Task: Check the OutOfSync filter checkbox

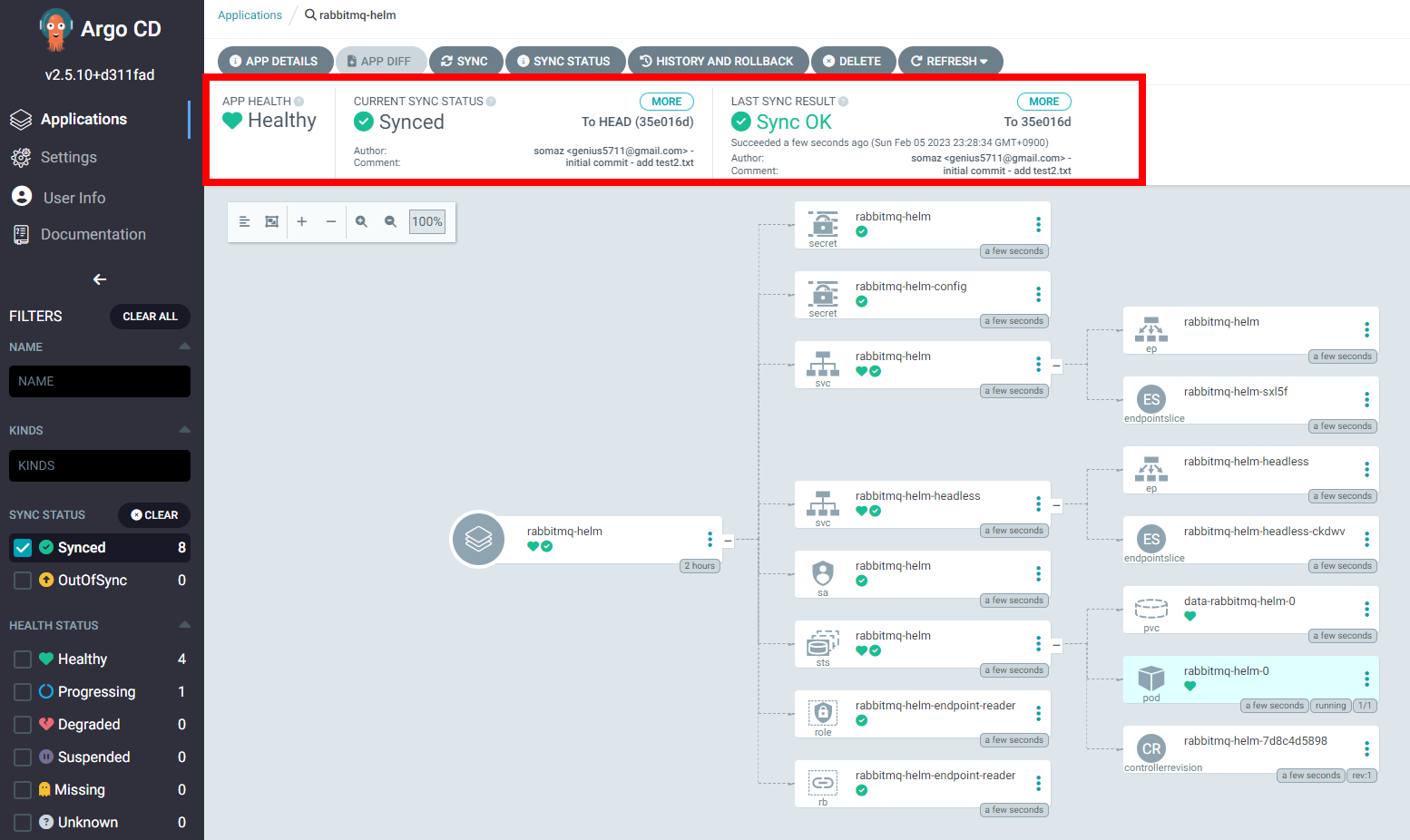Action: click(23, 581)
